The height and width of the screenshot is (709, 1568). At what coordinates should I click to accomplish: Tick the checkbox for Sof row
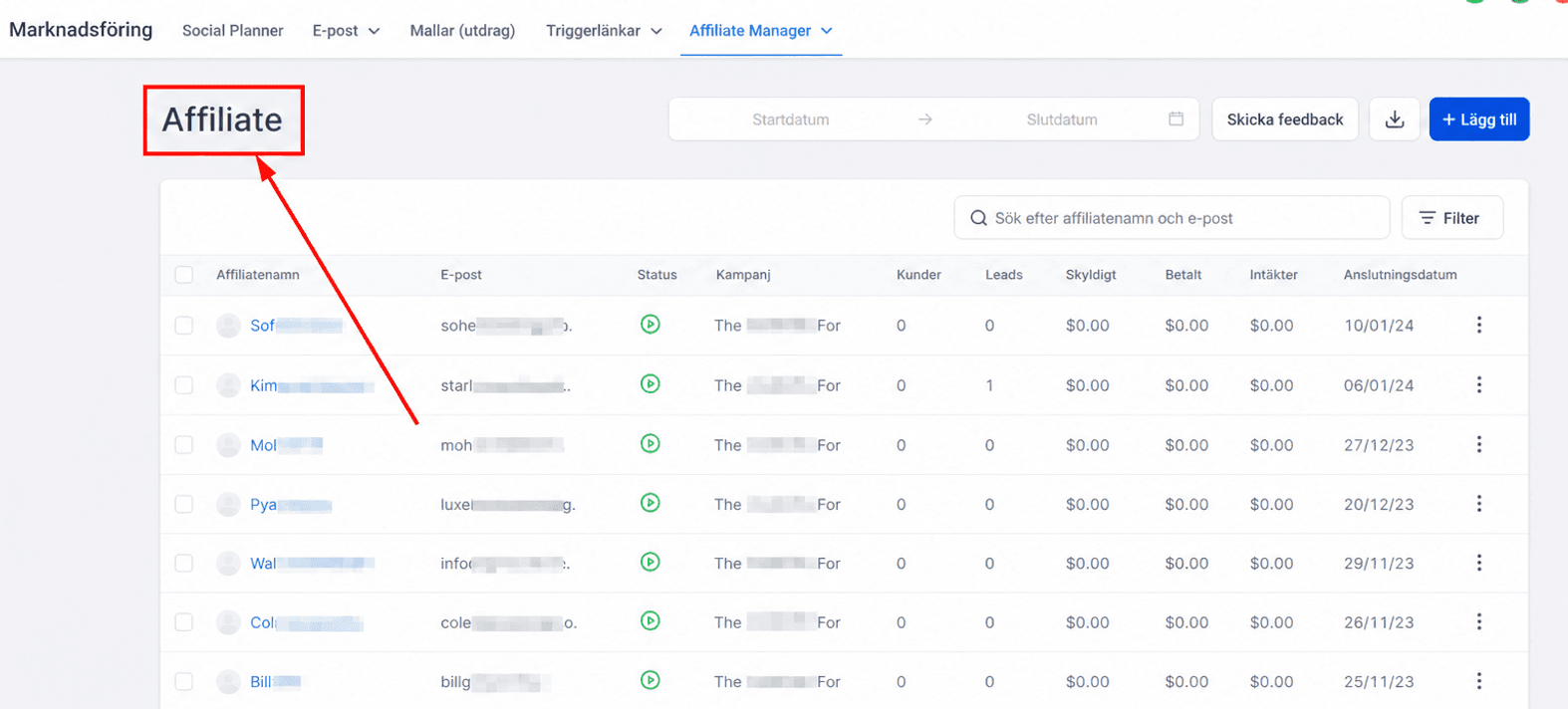point(184,326)
